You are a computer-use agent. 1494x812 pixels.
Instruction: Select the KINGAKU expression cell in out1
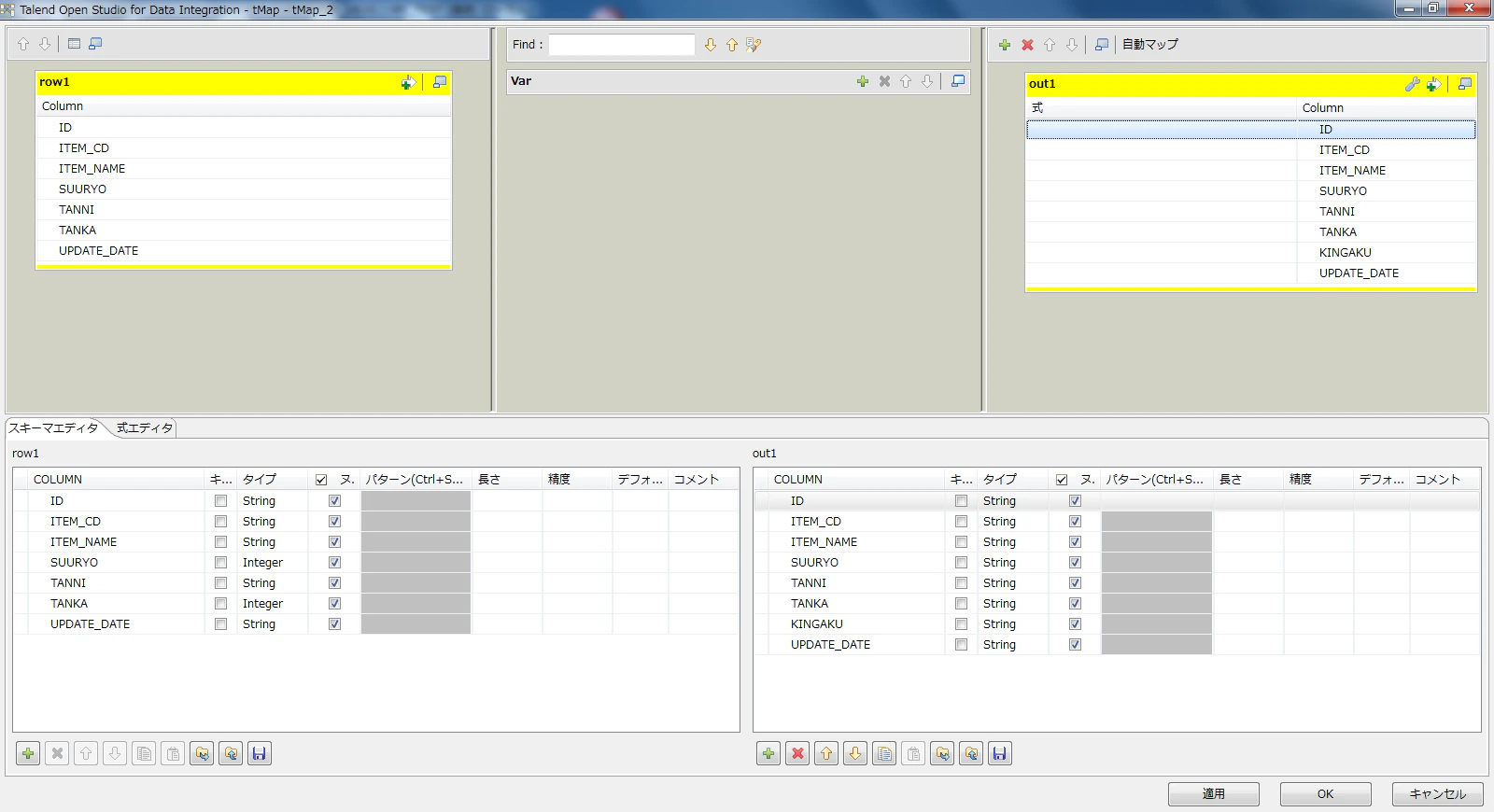pos(1161,253)
